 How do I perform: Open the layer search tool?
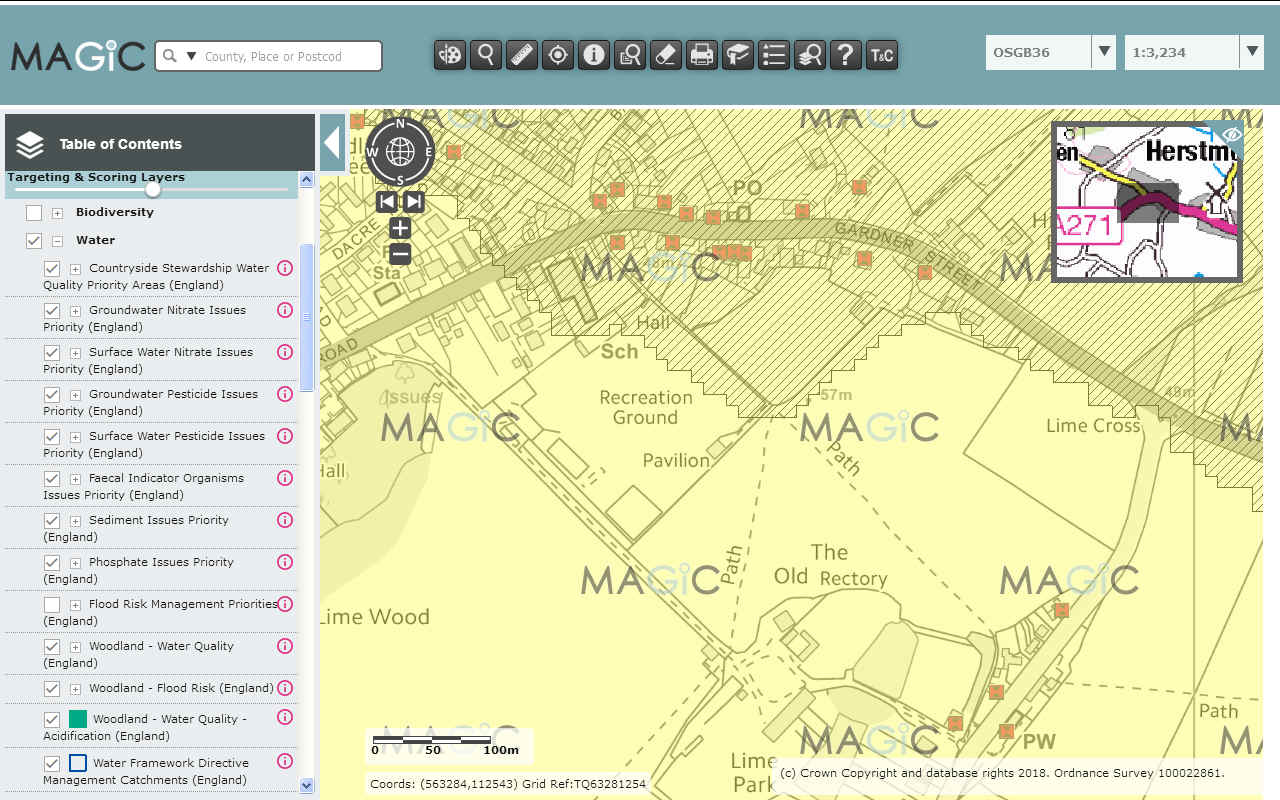810,55
